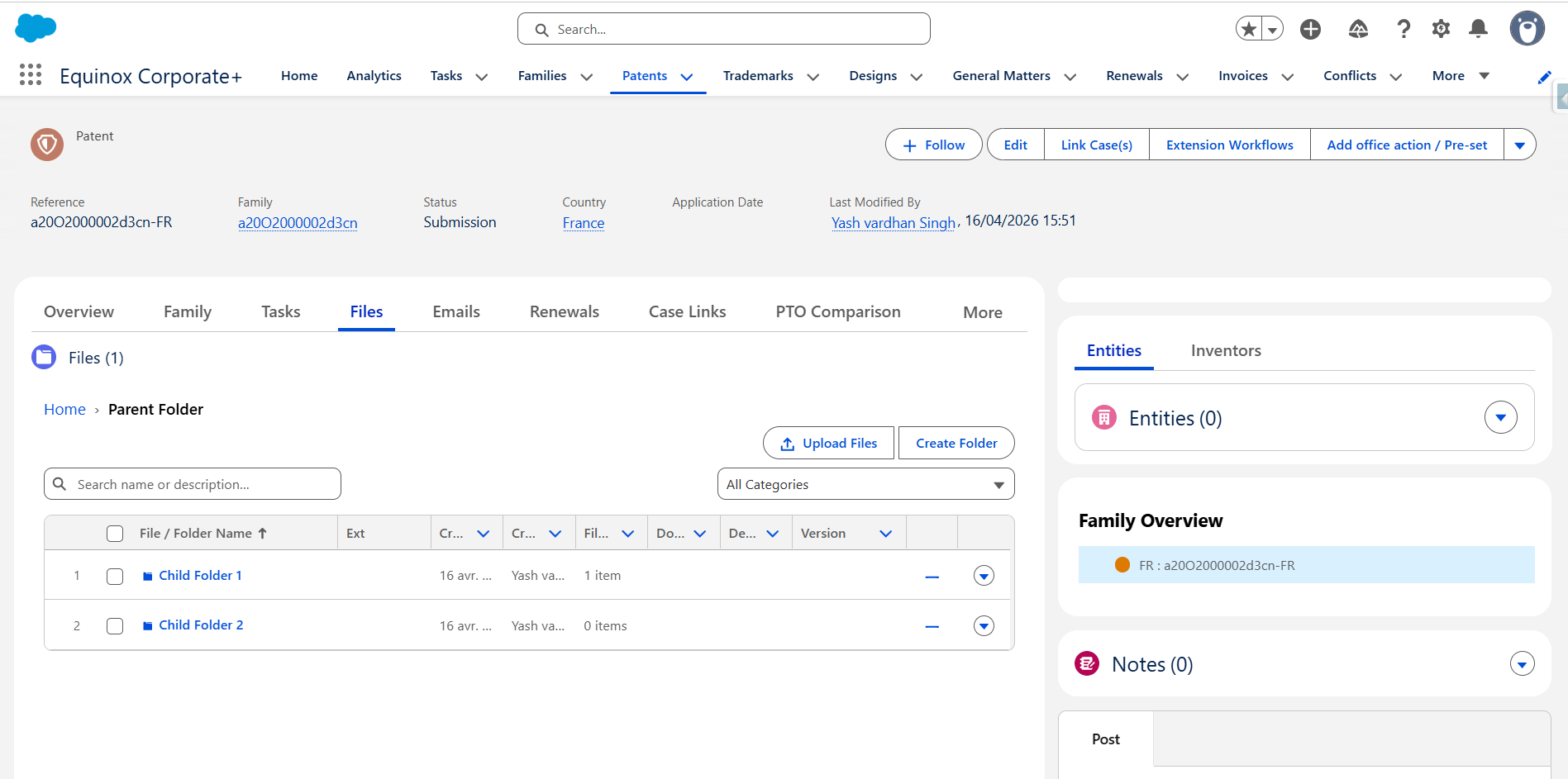Switch to the Inventors tab
The height and width of the screenshot is (779, 1568).
click(x=1226, y=350)
